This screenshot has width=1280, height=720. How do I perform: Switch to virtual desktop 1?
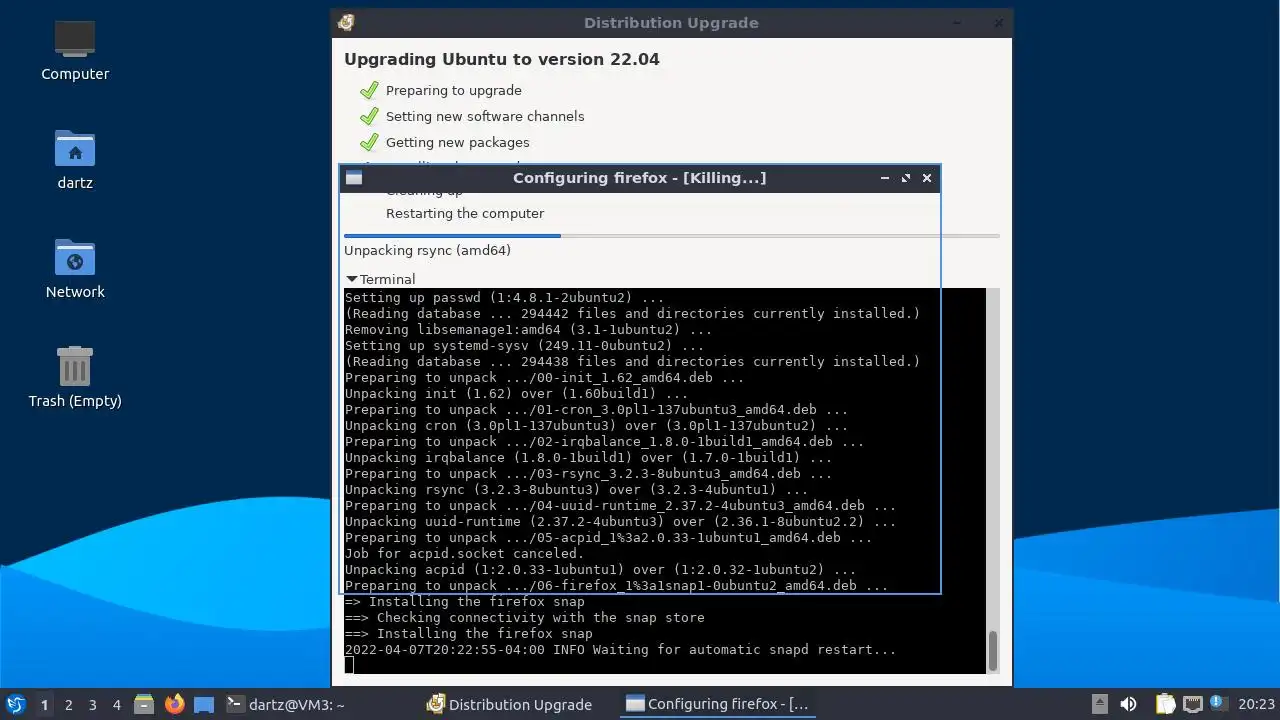click(x=44, y=704)
